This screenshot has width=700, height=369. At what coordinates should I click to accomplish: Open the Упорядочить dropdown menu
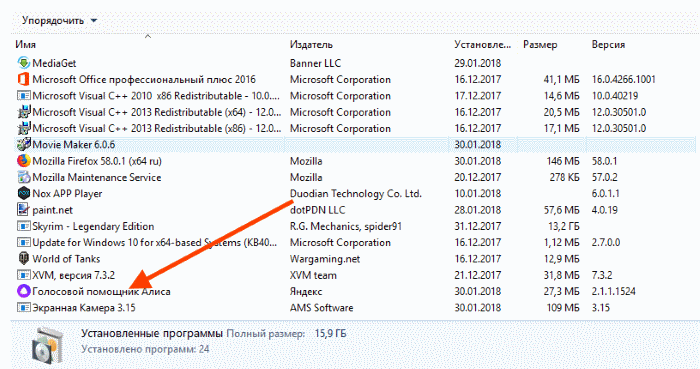59,21
